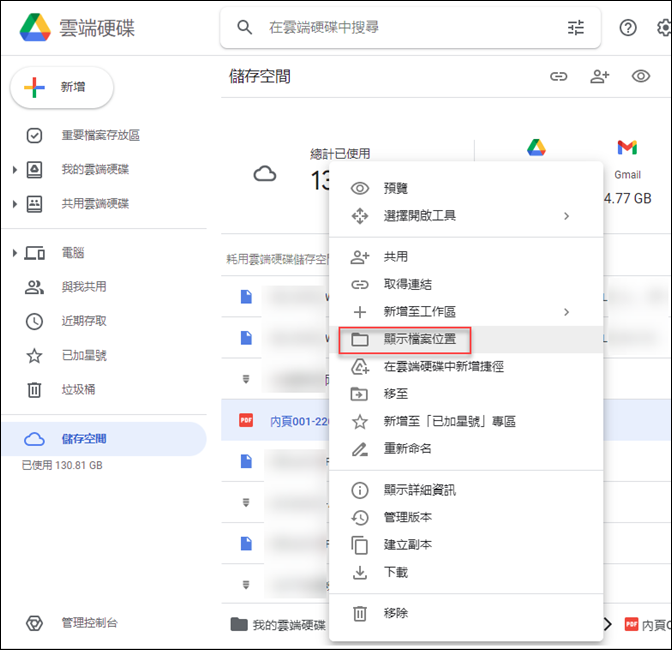Click the 在雲端硬碟中搜尋 search field
This screenshot has height=650, width=672.
pyautogui.click(x=410, y=27)
